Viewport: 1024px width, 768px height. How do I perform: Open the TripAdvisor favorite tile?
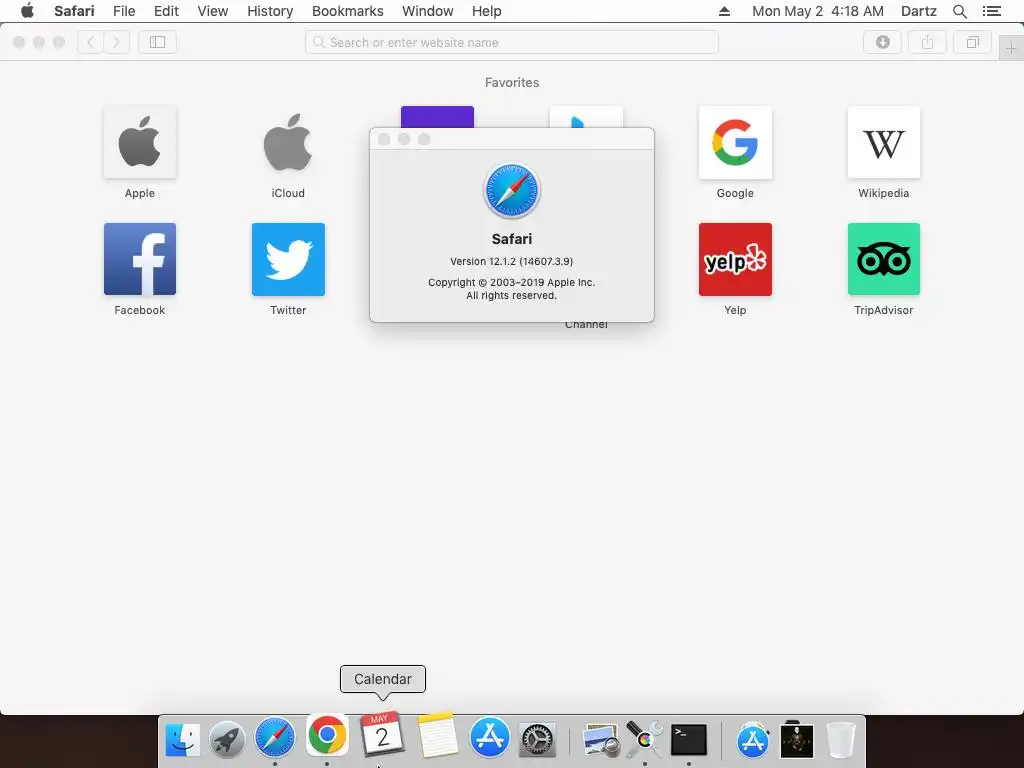coord(884,259)
